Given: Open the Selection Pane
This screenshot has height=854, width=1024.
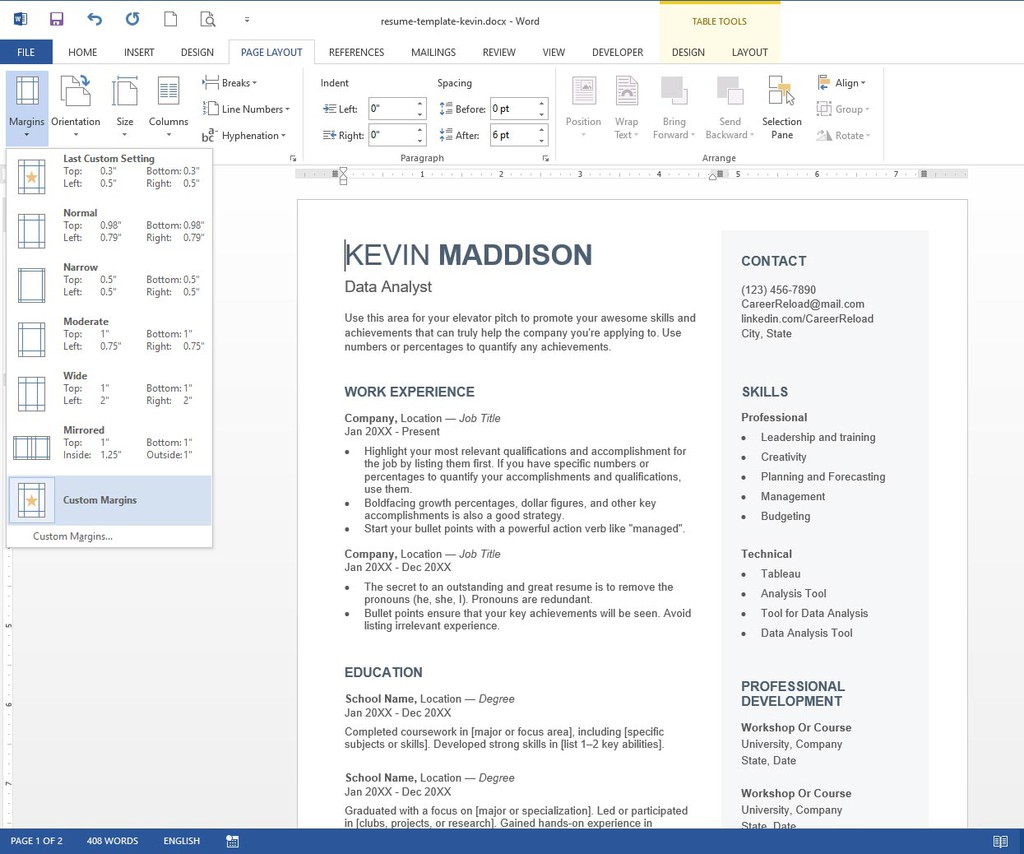Looking at the screenshot, I should tap(781, 105).
